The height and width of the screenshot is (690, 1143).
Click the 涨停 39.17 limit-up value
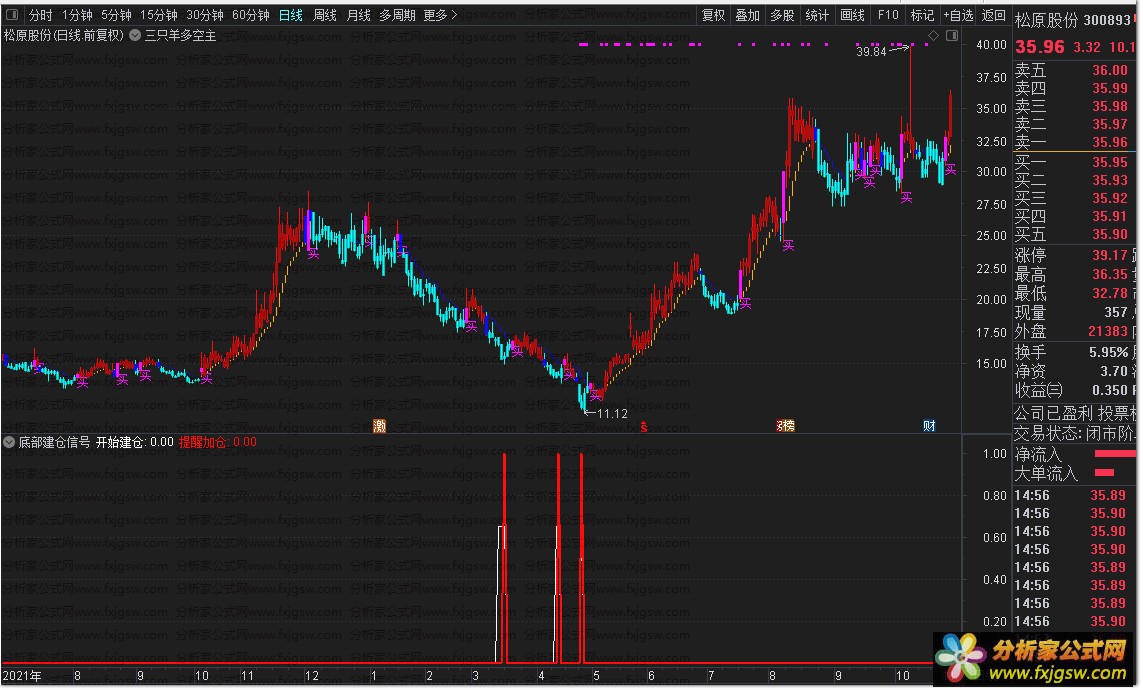coord(1109,255)
